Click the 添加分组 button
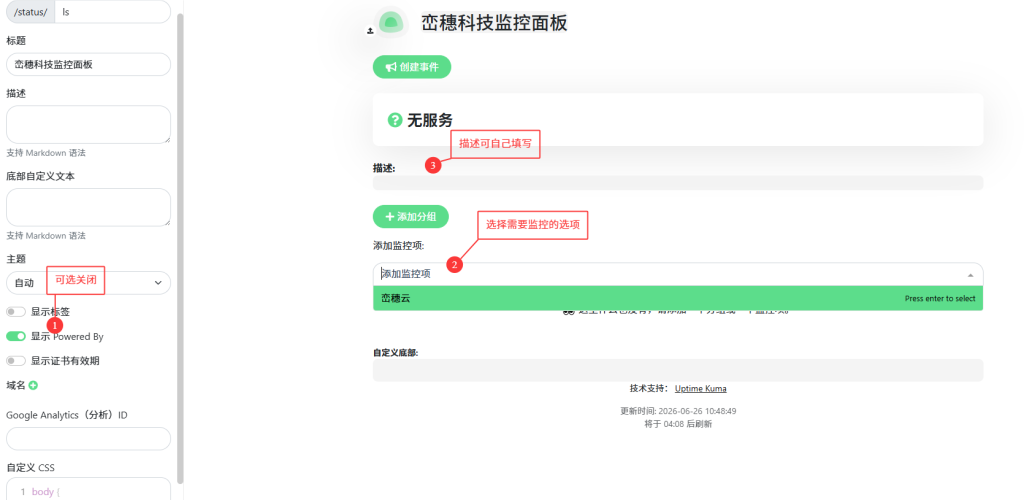The image size is (1024, 500). click(x=411, y=217)
